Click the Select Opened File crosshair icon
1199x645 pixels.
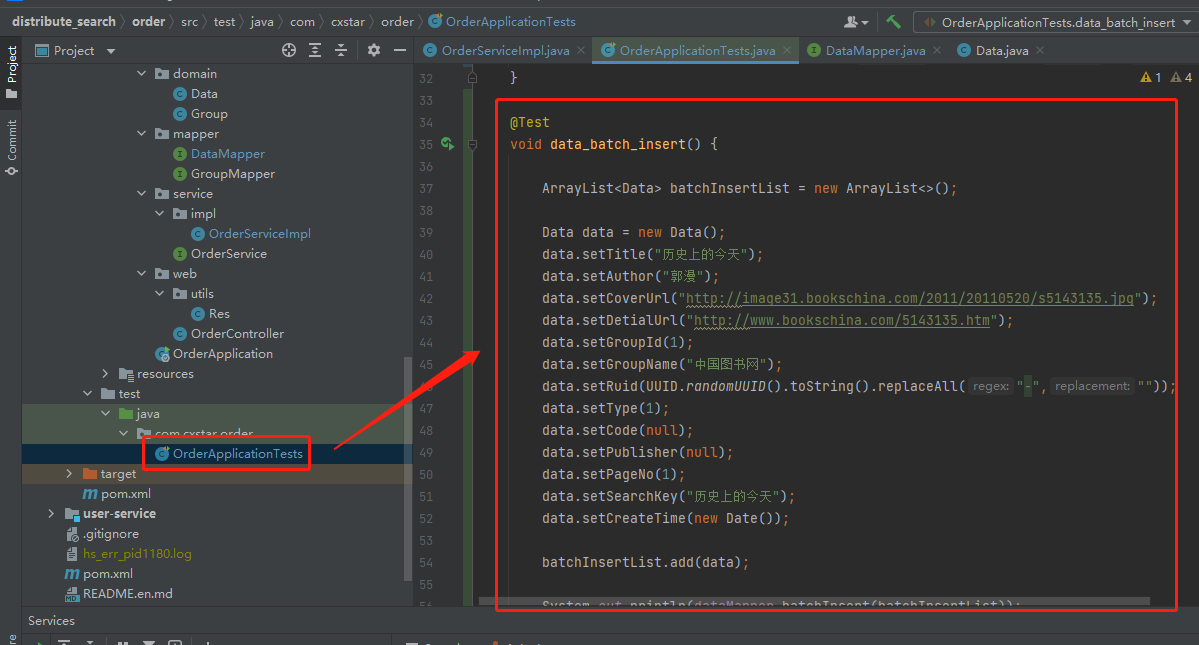(288, 50)
